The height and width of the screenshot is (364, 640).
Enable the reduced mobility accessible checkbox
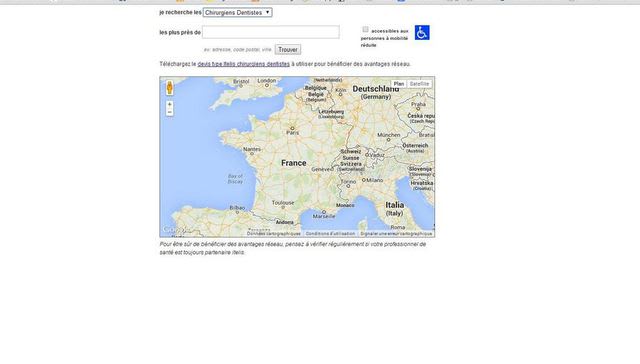pyautogui.click(x=365, y=29)
